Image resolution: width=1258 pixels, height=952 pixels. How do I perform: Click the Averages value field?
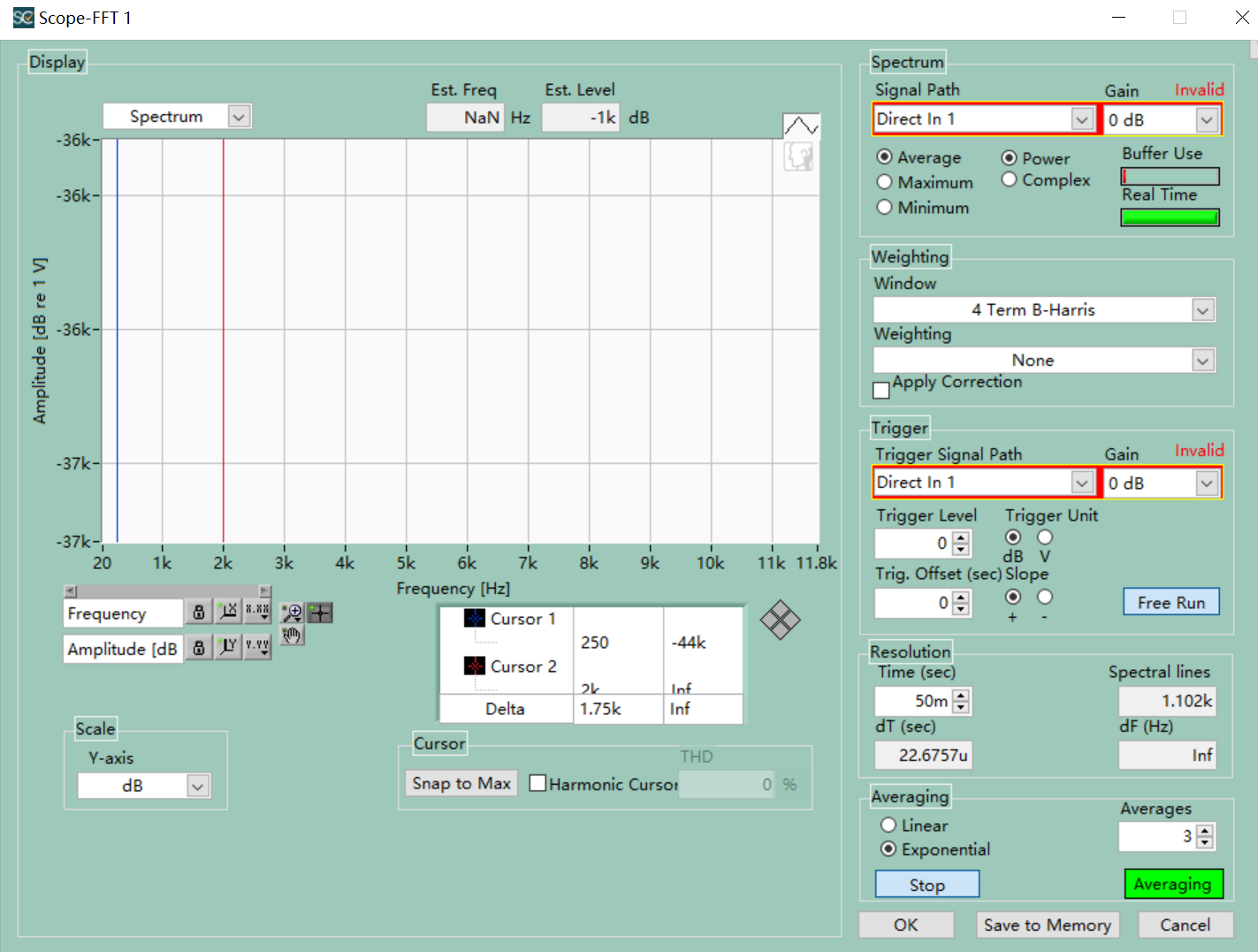[1157, 836]
